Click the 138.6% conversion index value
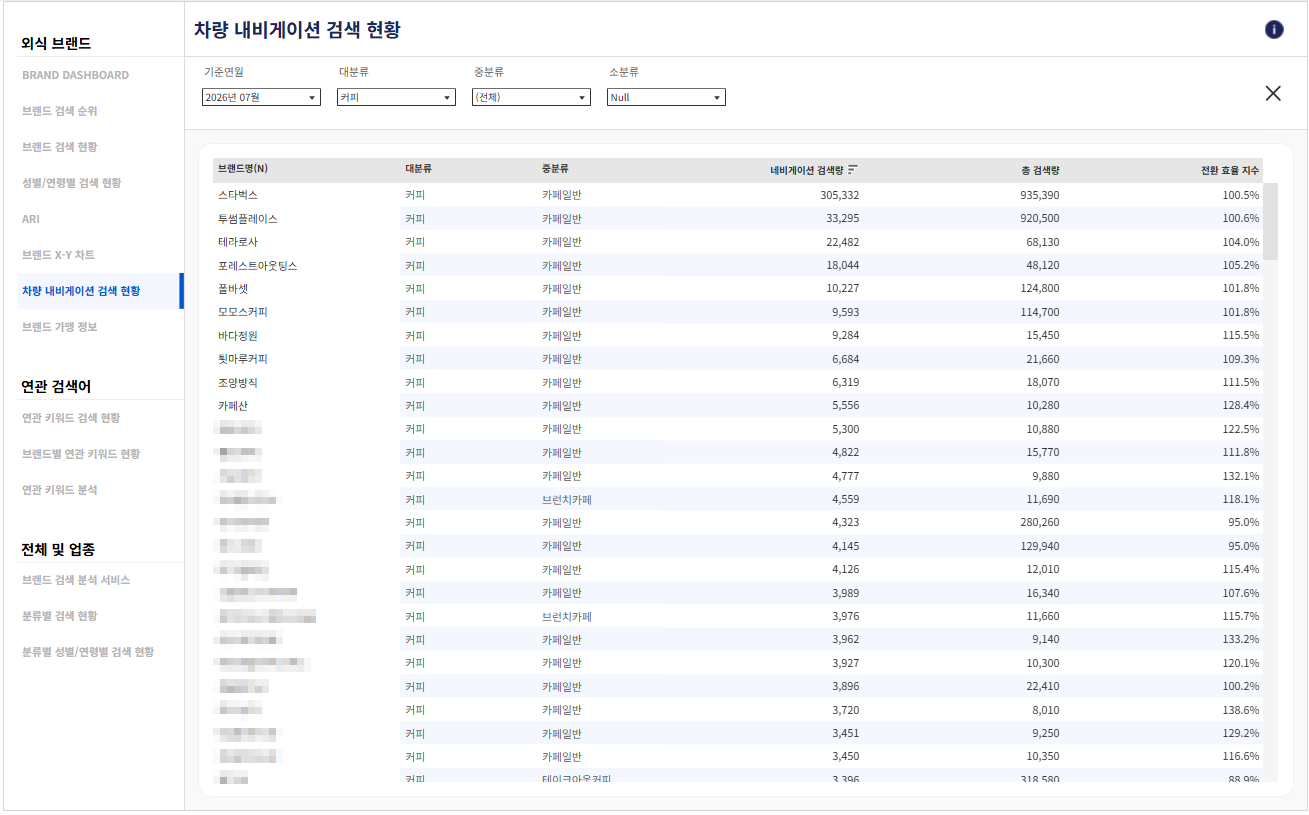 pos(1241,710)
